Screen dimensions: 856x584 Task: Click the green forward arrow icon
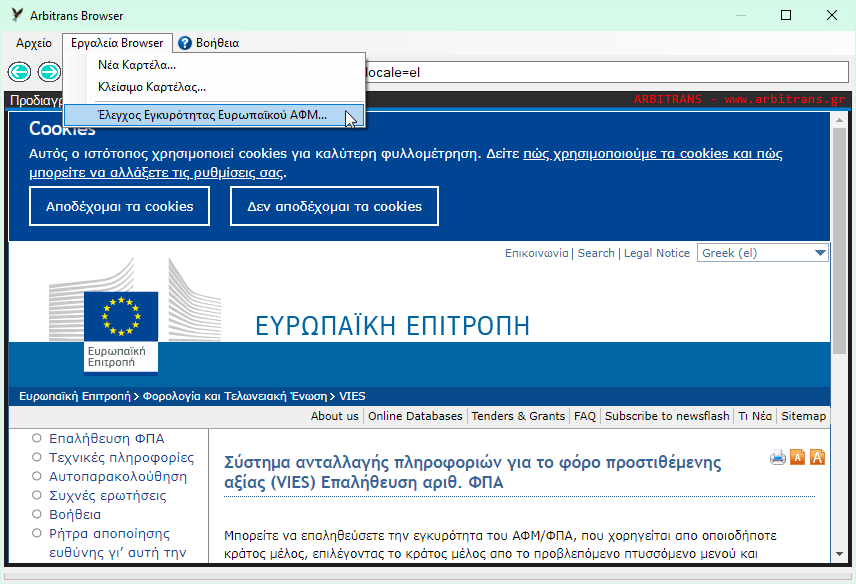(49, 72)
